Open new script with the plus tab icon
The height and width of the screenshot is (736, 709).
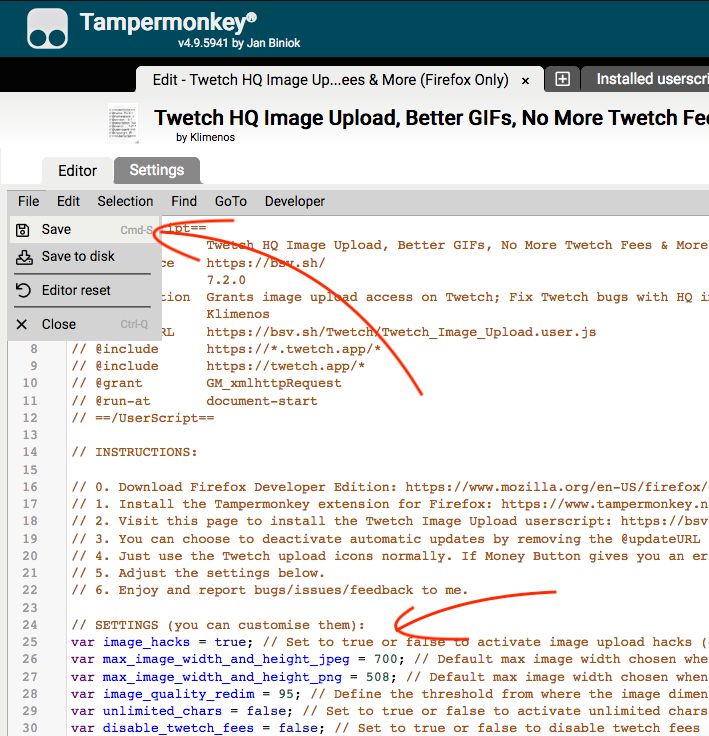(x=562, y=79)
